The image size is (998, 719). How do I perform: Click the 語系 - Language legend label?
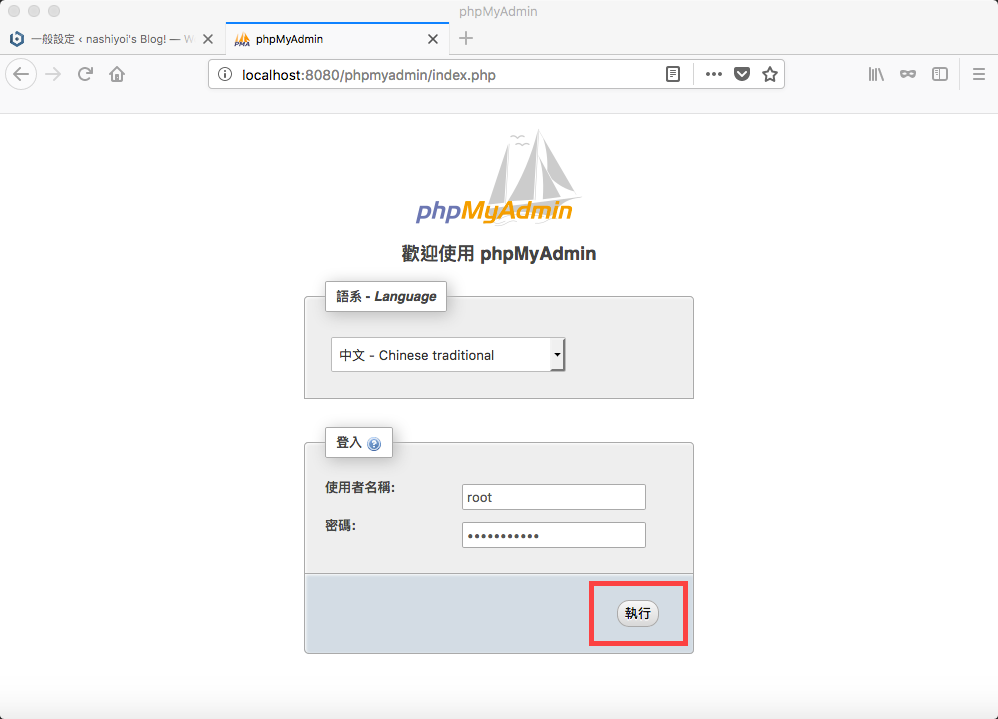[386, 297]
